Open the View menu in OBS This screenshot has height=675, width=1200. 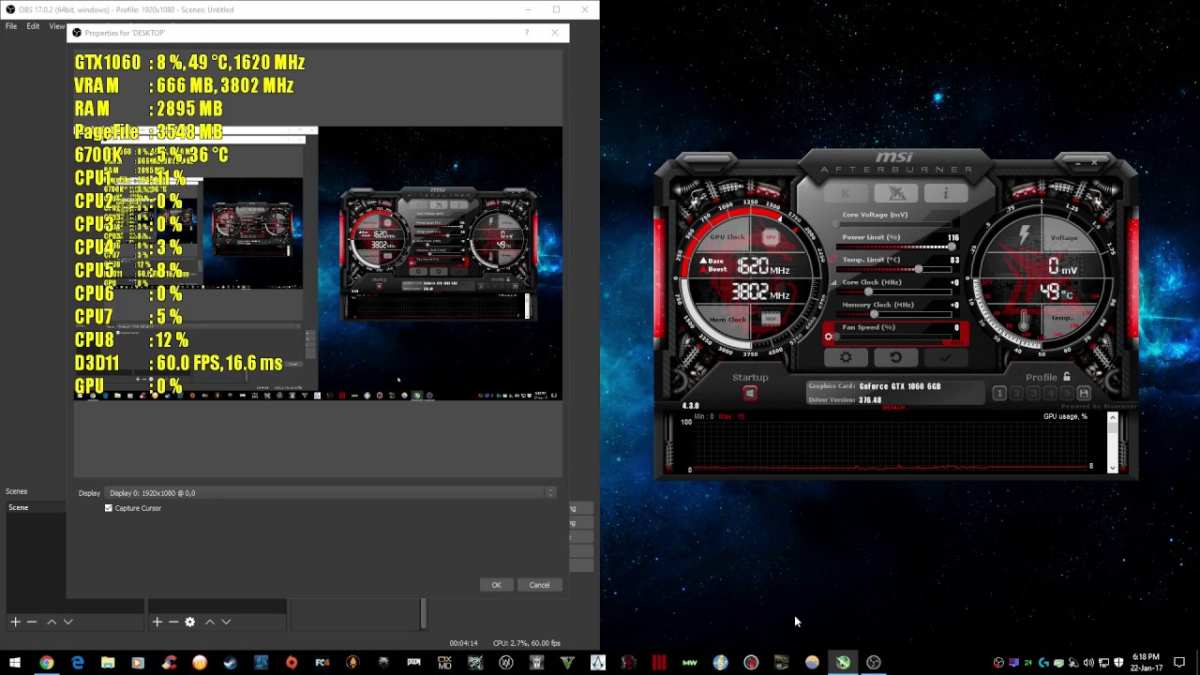pos(57,26)
